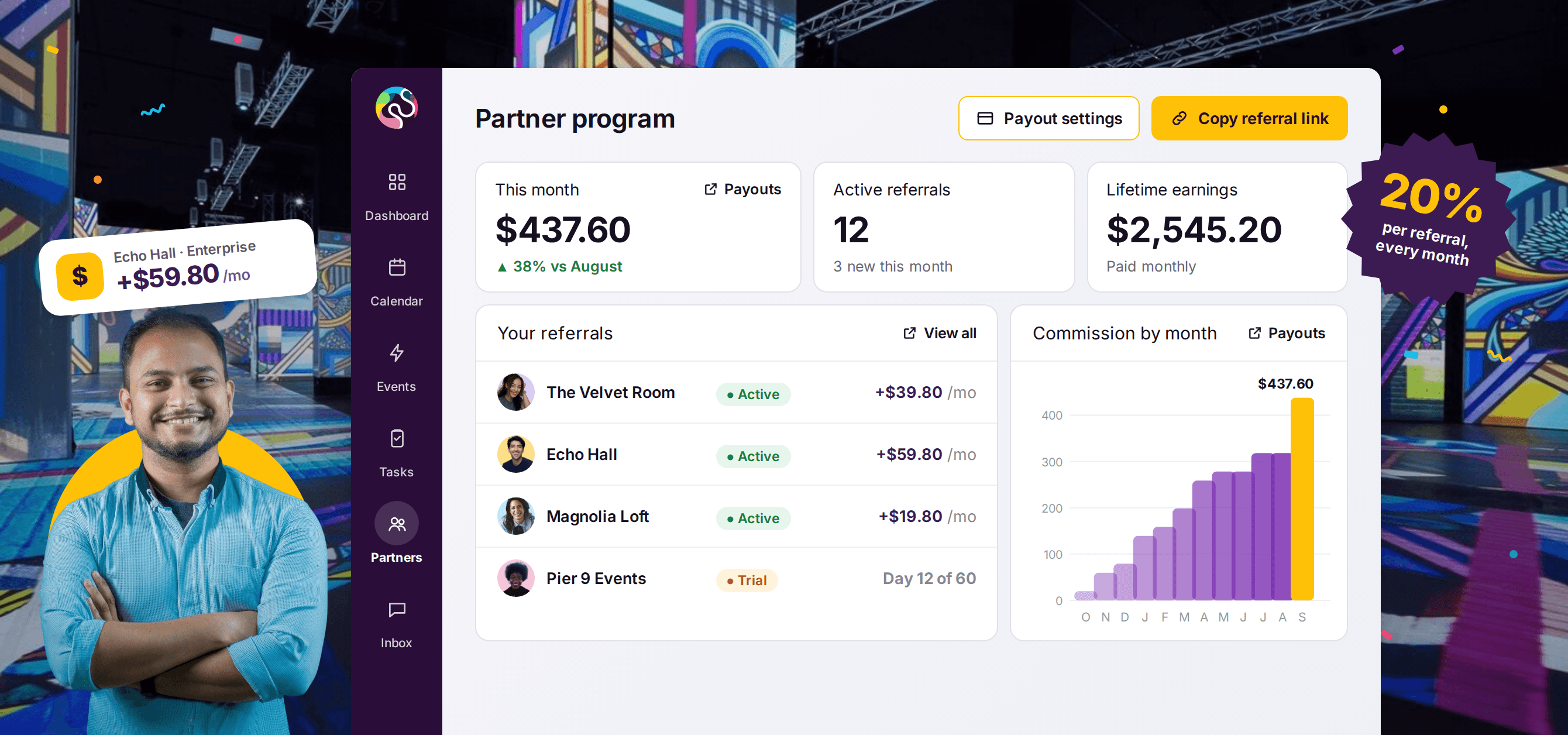Open Payouts link in This month card

point(742,190)
